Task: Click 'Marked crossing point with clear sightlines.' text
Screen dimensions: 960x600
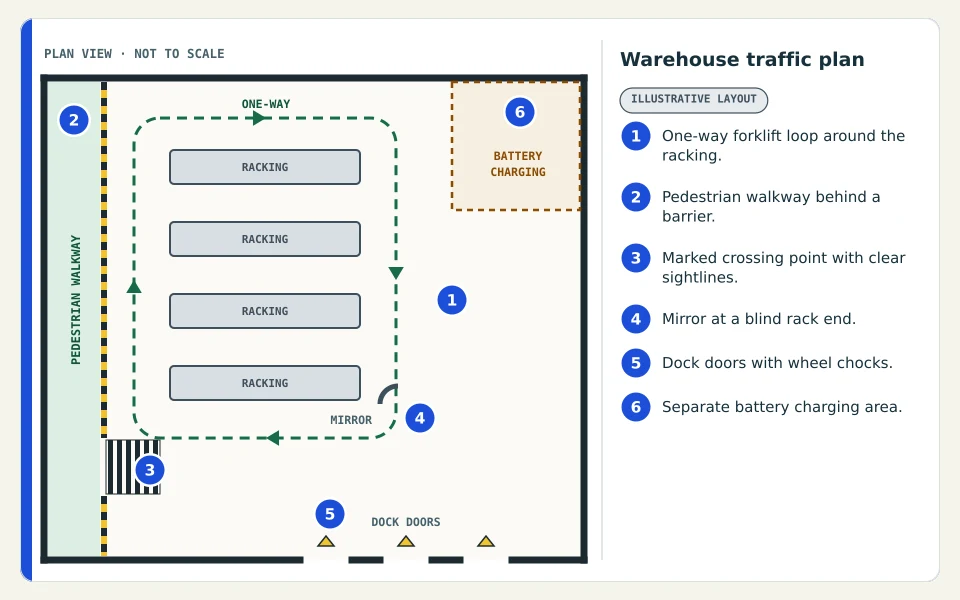Action: [783, 268]
